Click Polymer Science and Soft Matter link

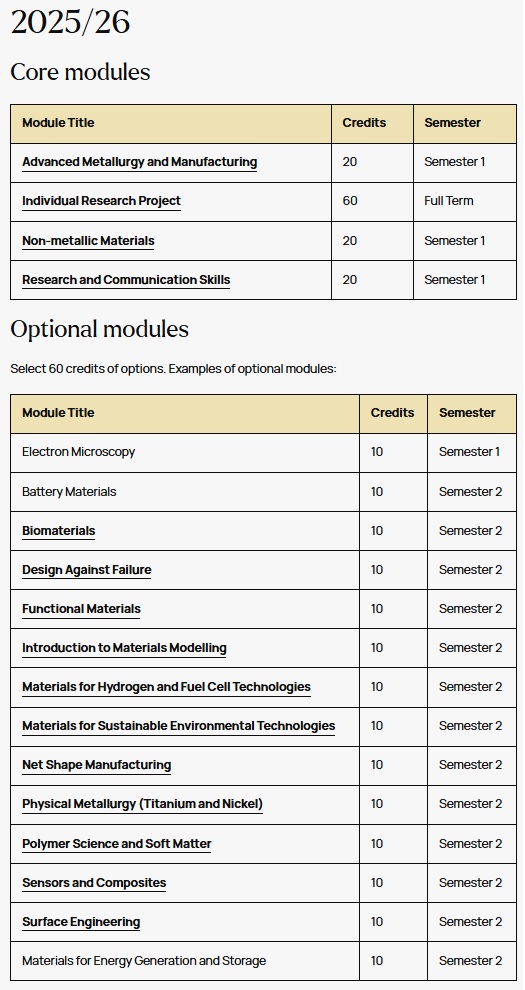coord(117,844)
